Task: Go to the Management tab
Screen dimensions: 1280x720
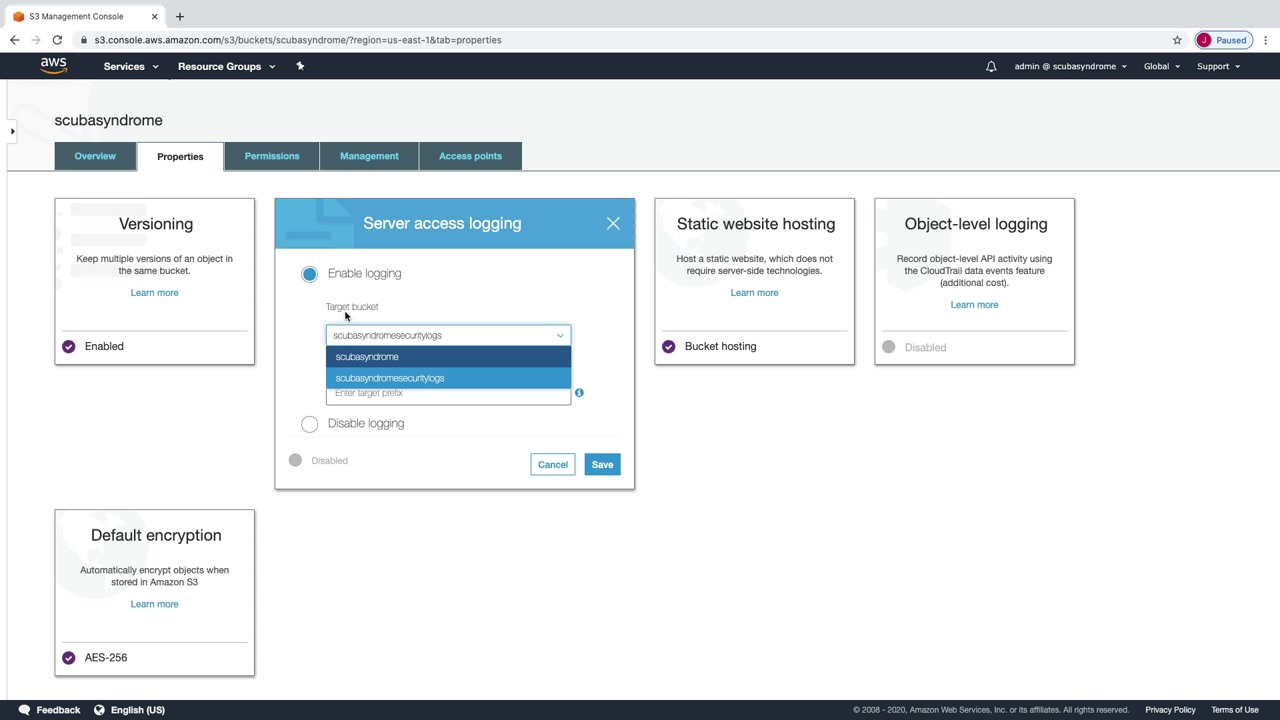Action: coord(369,156)
